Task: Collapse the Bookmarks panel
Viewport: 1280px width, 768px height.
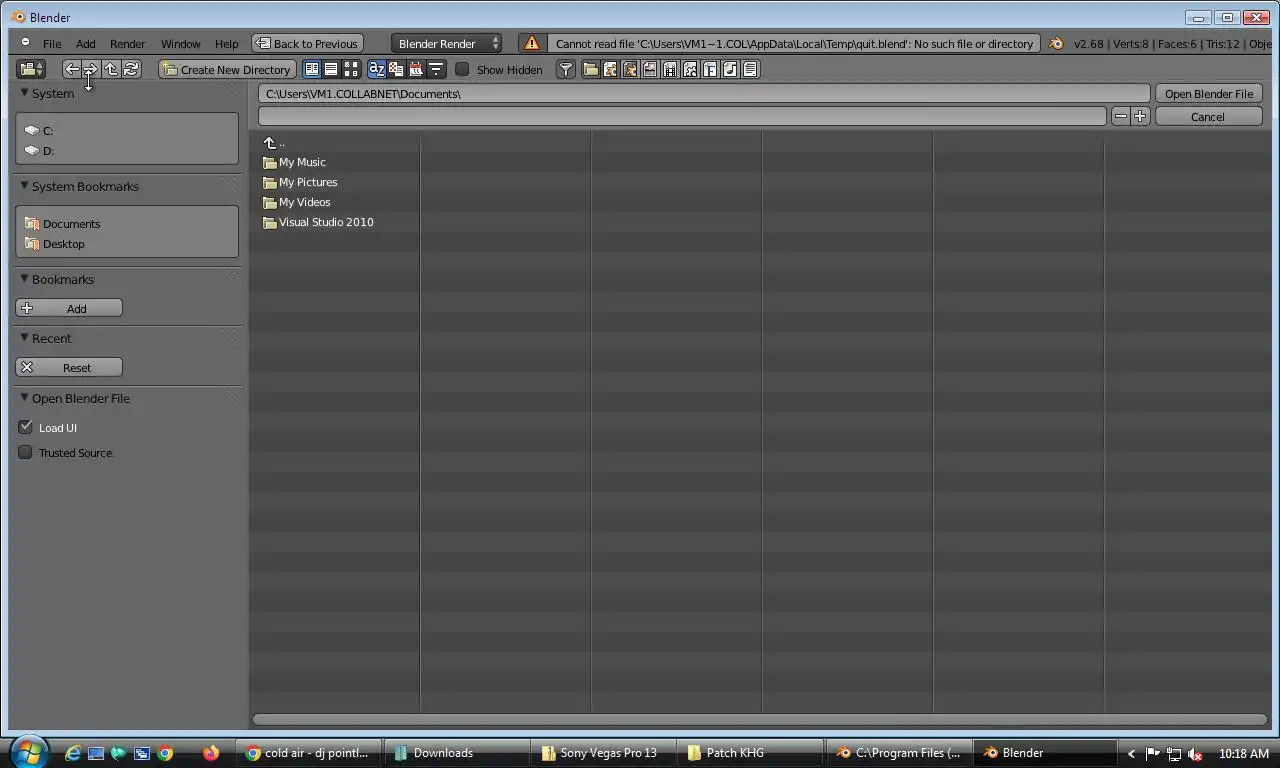Action: (25, 278)
